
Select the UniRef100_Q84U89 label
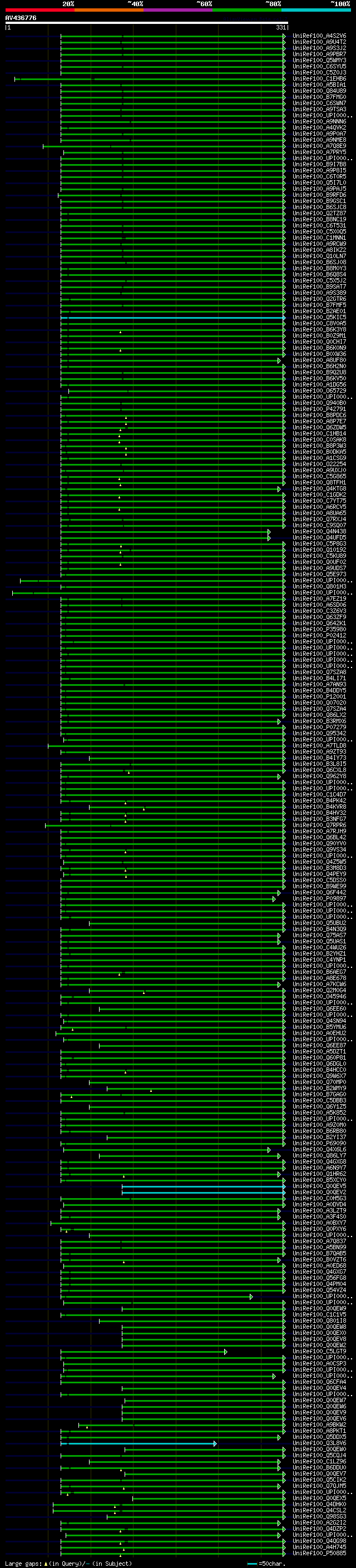click(319, 91)
